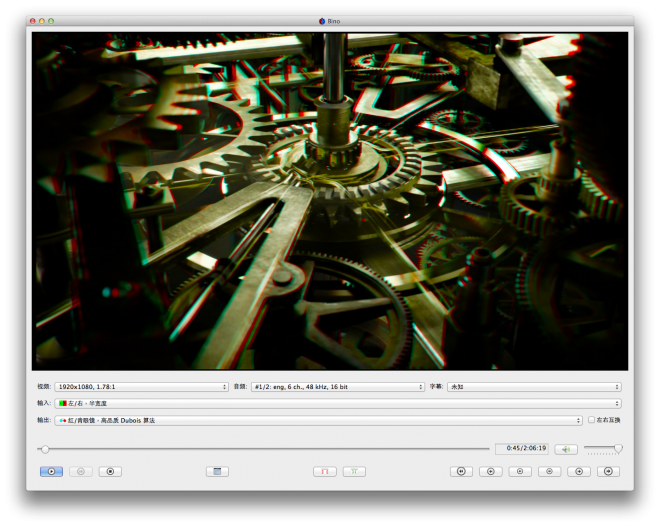Screen dimensions: 660x527
Task: Toggle fullscreen mode button
Action: tap(217, 471)
